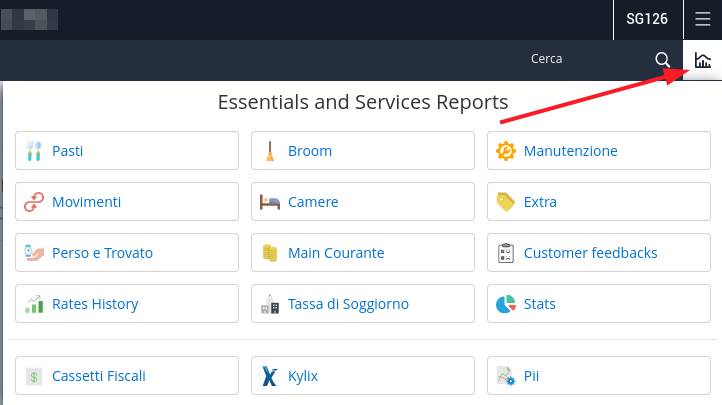The width and height of the screenshot is (722, 405).
Task: Open the Stats report
Action: coord(599,304)
